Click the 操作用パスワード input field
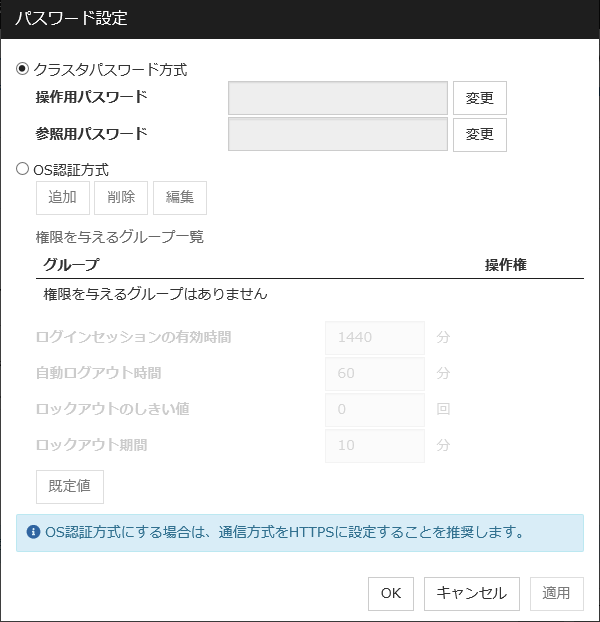 (338, 98)
